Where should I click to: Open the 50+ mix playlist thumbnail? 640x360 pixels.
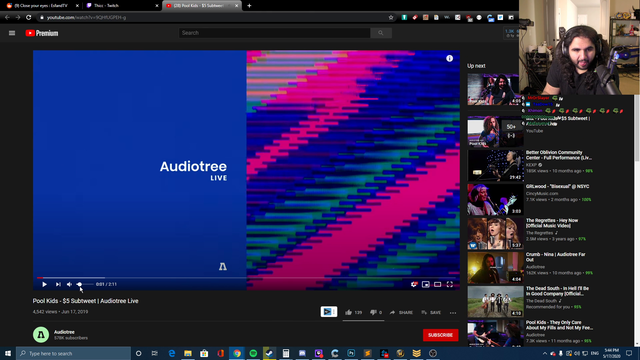(495, 131)
